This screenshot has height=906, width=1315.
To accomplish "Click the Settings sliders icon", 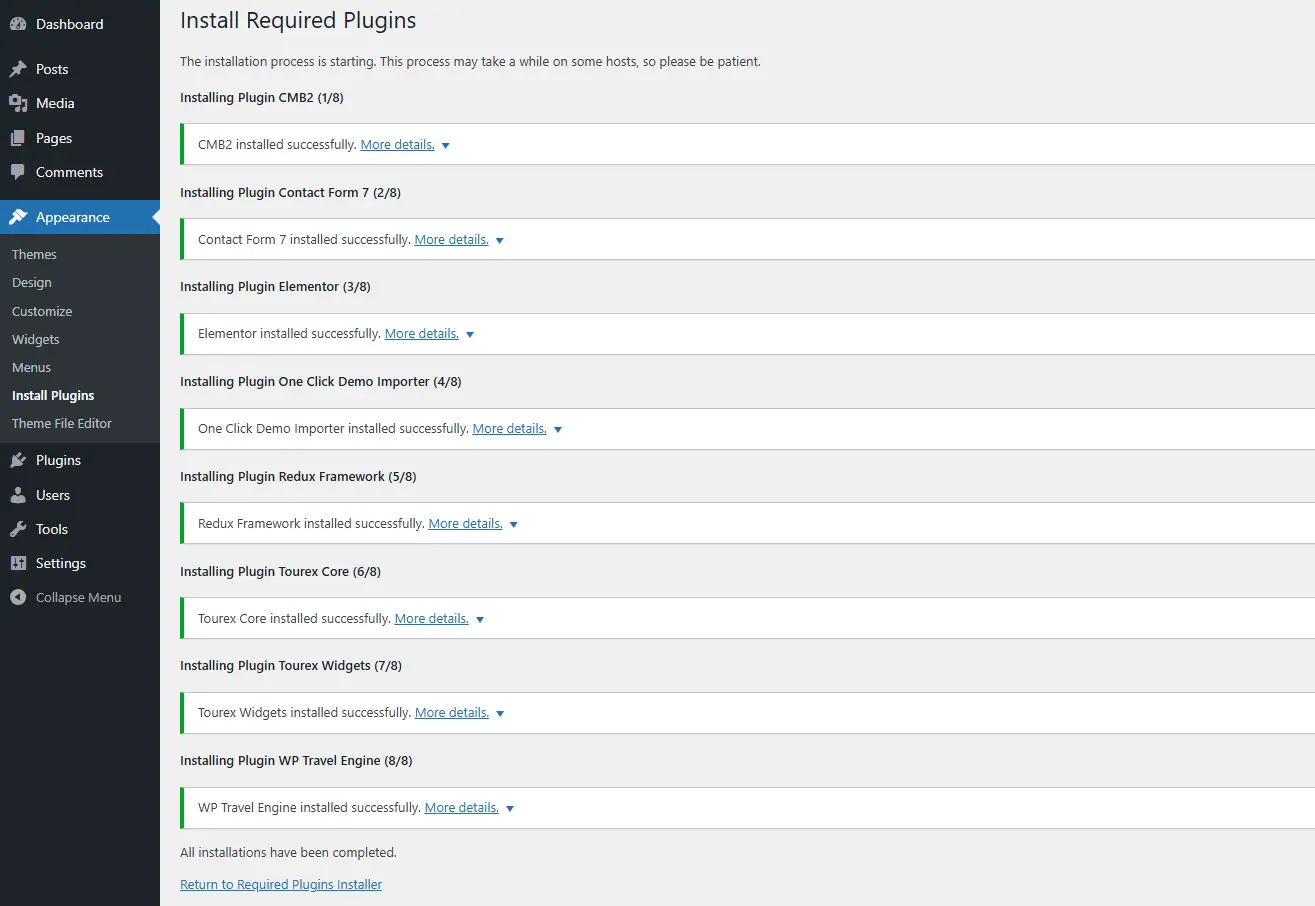I will 18,563.
